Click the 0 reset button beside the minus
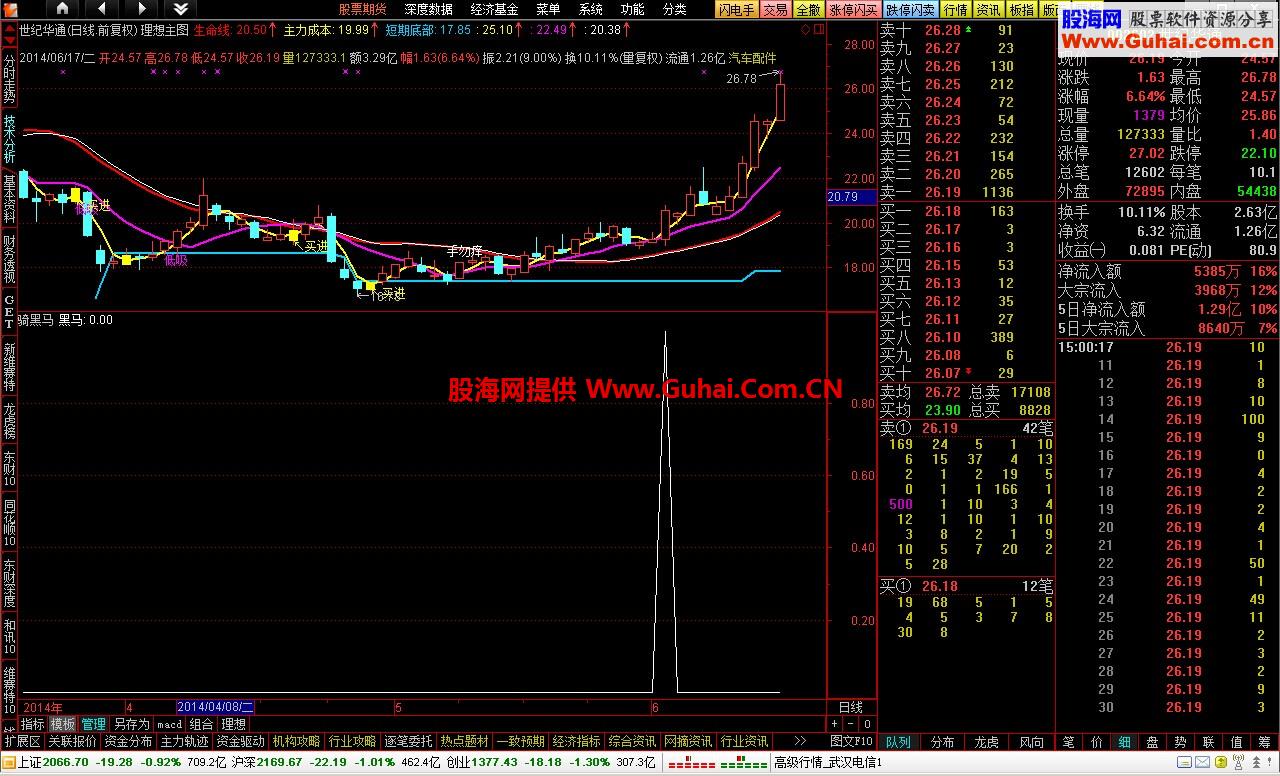The image size is (1280, 776). tap(867, 724)
